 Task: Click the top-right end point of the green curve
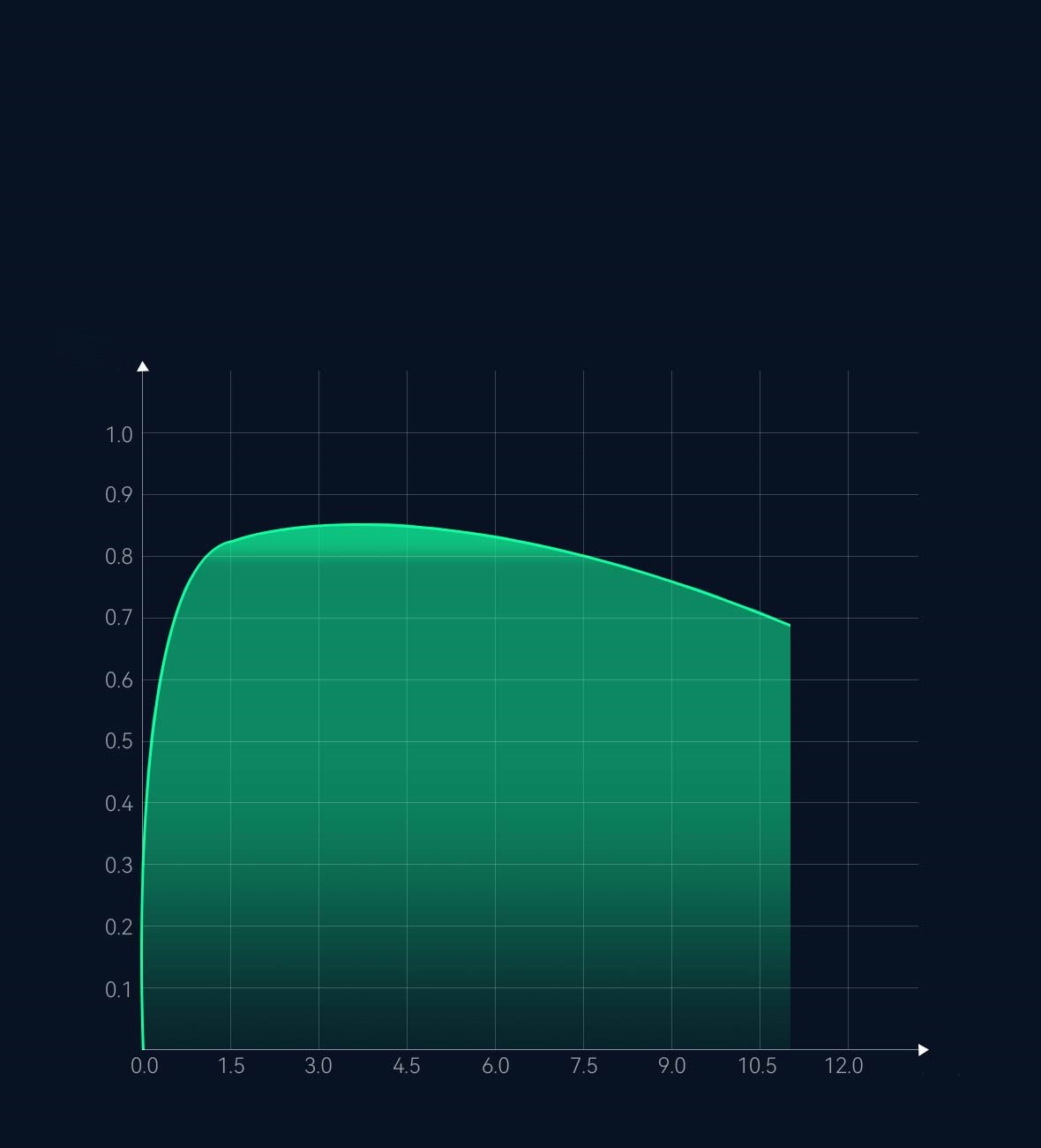[x=790, y=625]
